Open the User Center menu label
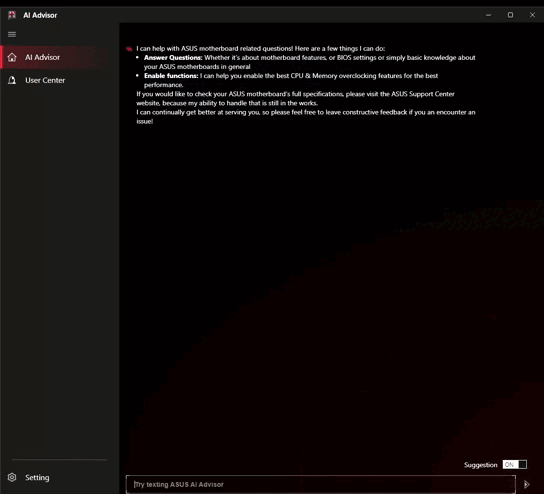Screen dimensions: 544x494 [x=45, y=80]
